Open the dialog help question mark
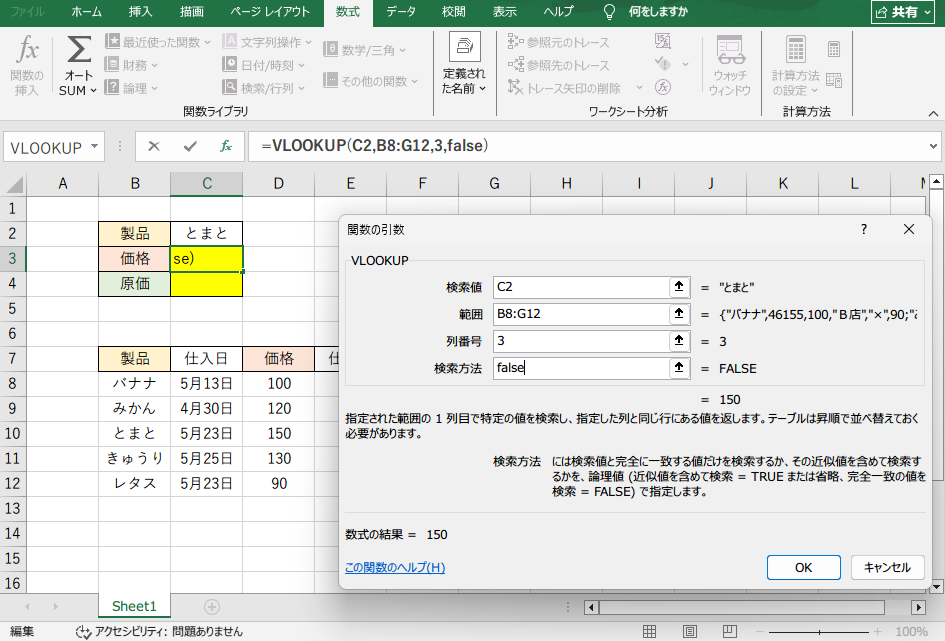Viewport: 945px width, 641px height. coord(864,229)
